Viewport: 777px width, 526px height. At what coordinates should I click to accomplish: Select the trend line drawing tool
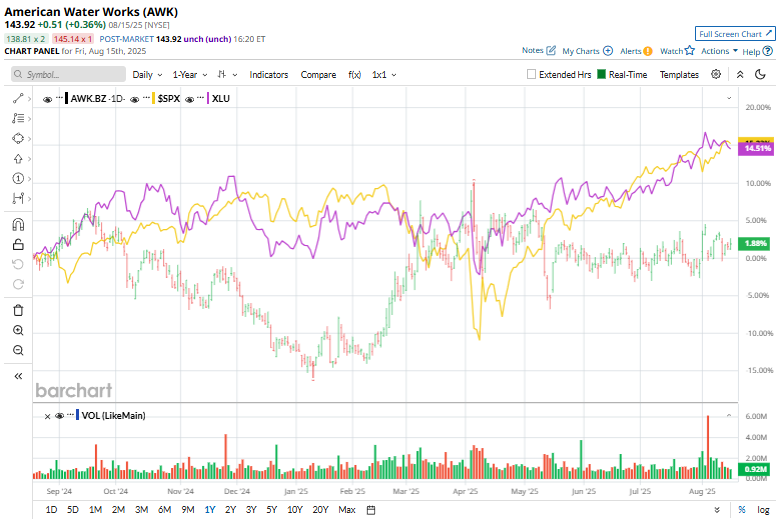pyautogui.click(x=18, y=98)
